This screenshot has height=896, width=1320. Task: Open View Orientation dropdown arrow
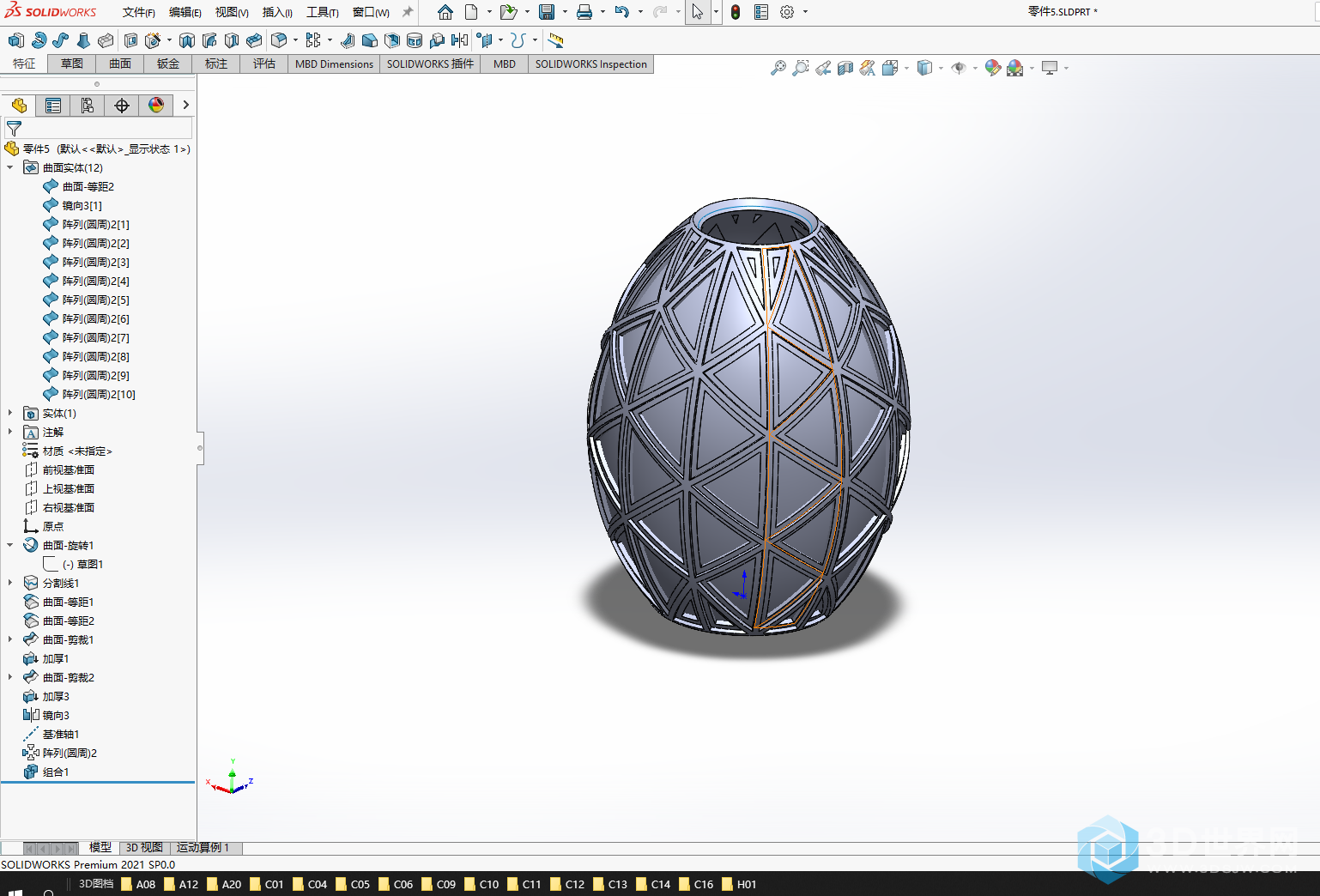[907, 68]
